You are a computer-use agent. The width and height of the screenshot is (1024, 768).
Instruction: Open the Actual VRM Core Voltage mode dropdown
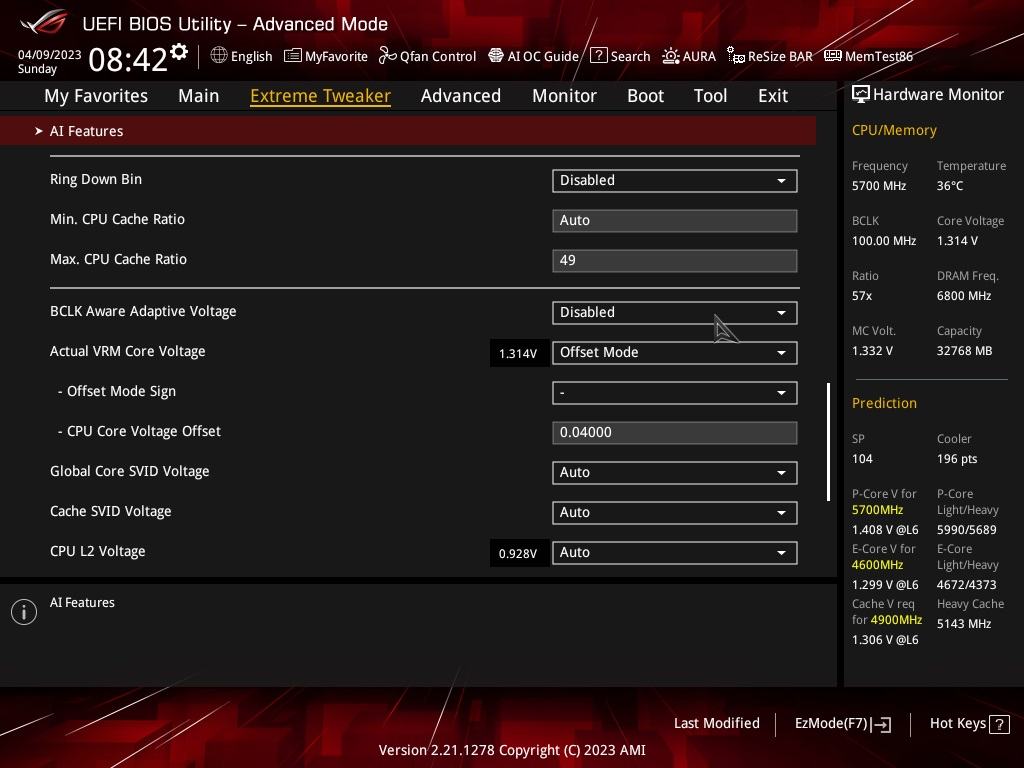675,353
